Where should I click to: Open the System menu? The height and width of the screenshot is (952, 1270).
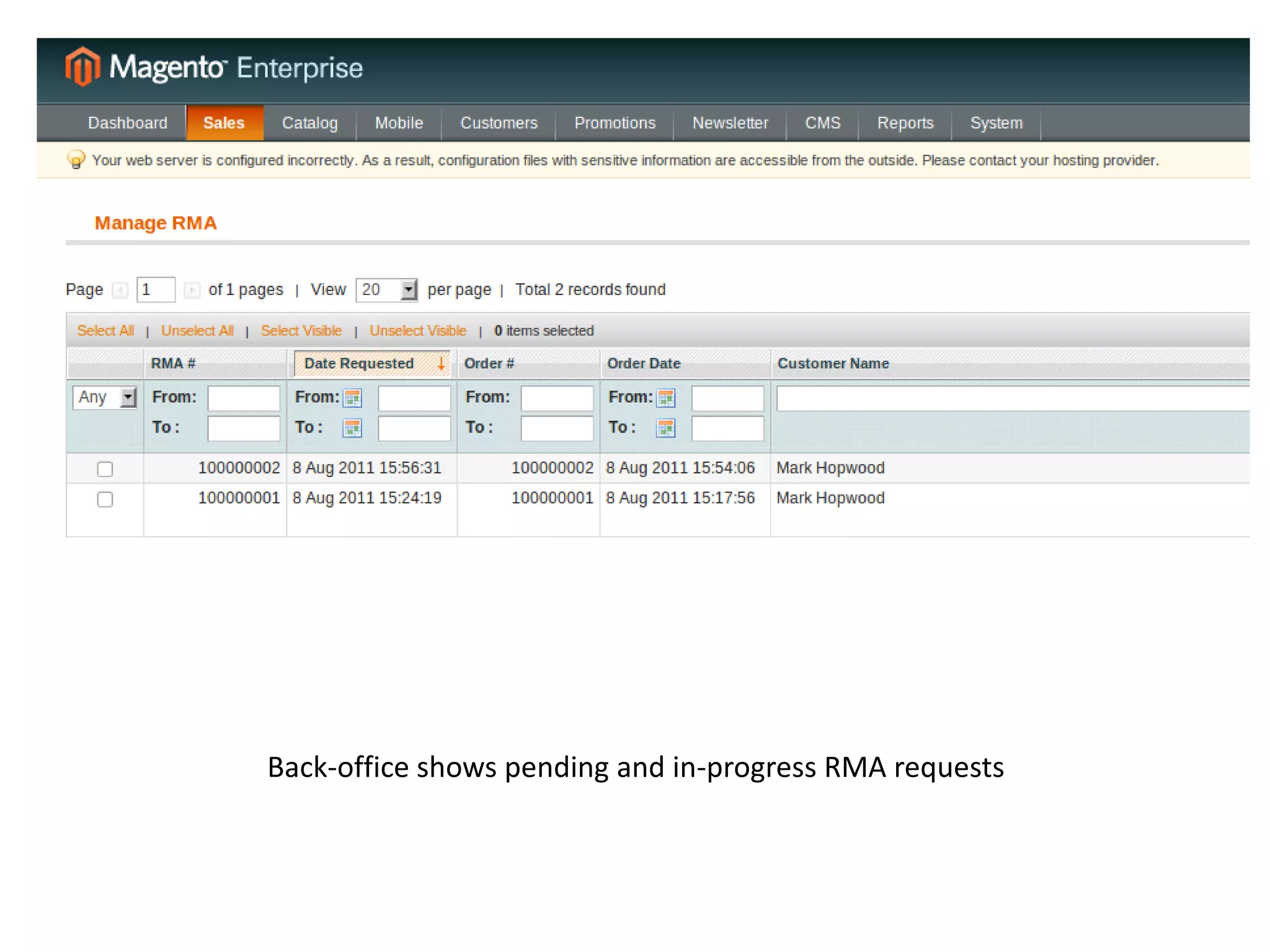[996, 123]
